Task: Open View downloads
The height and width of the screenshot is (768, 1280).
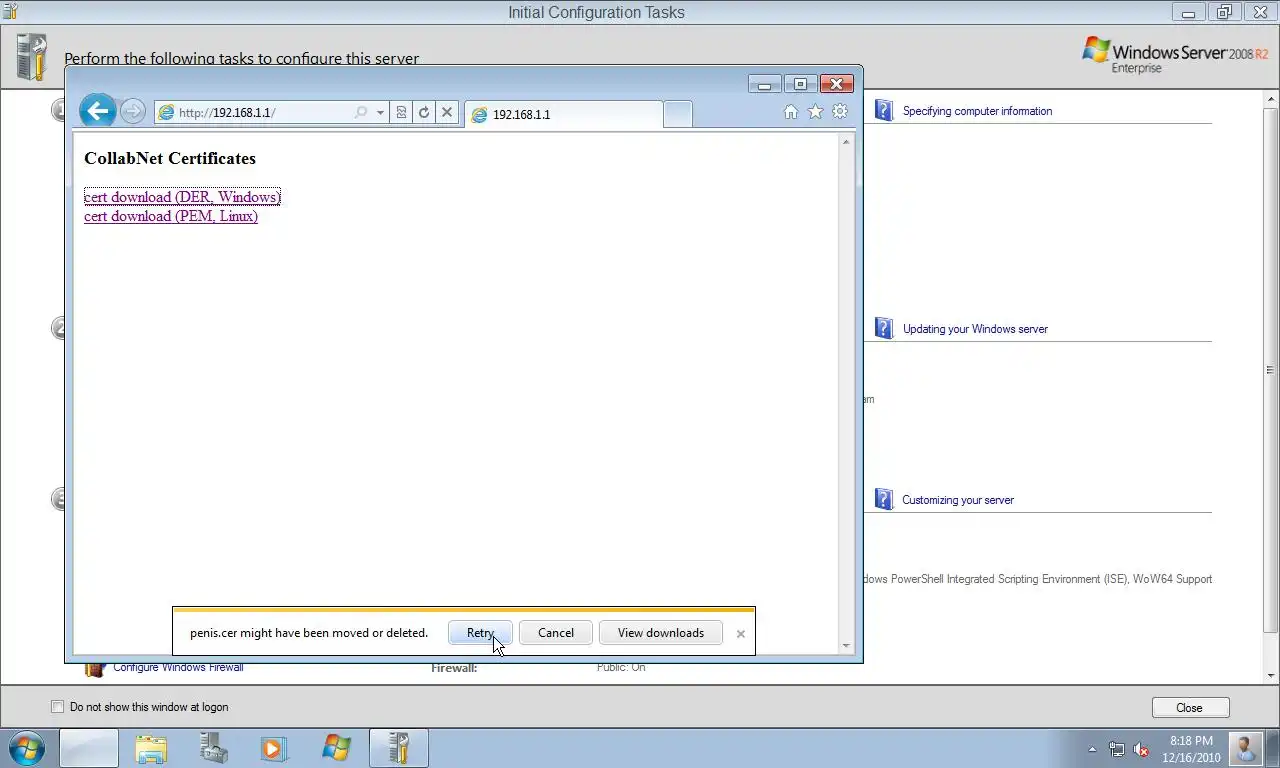Action: [661, 633]
